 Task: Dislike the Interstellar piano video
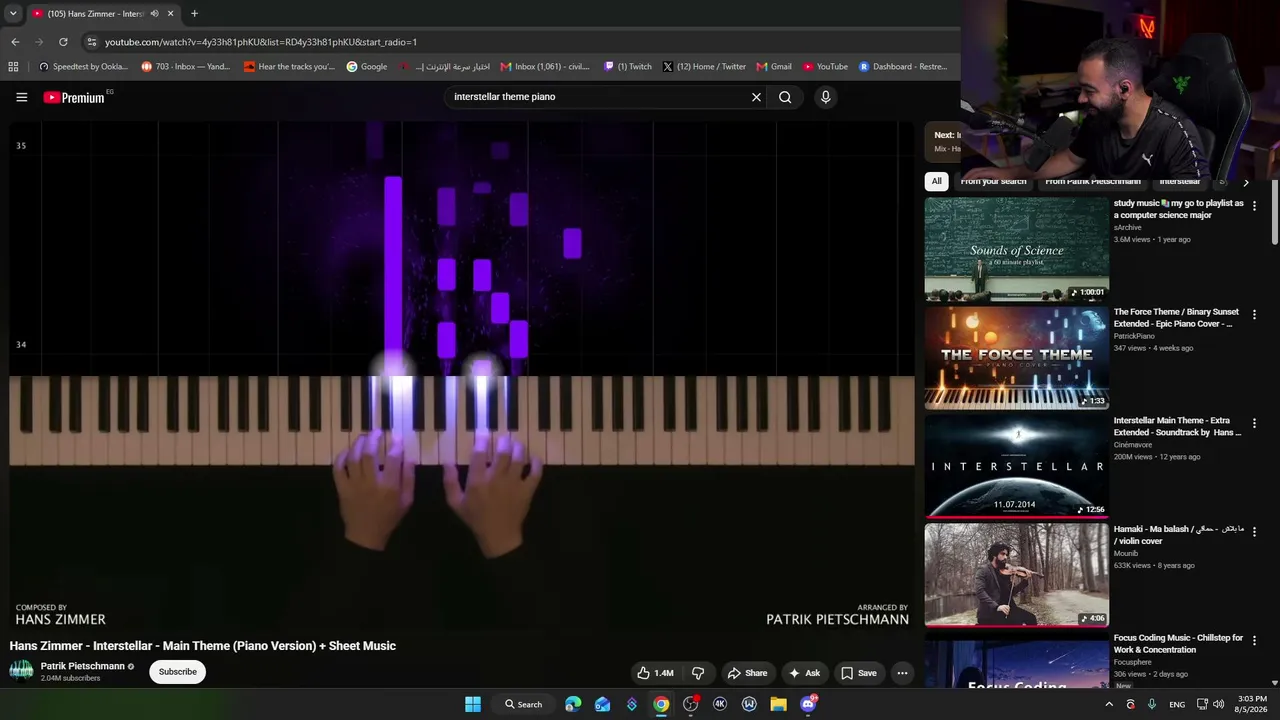tap(698, 673)
